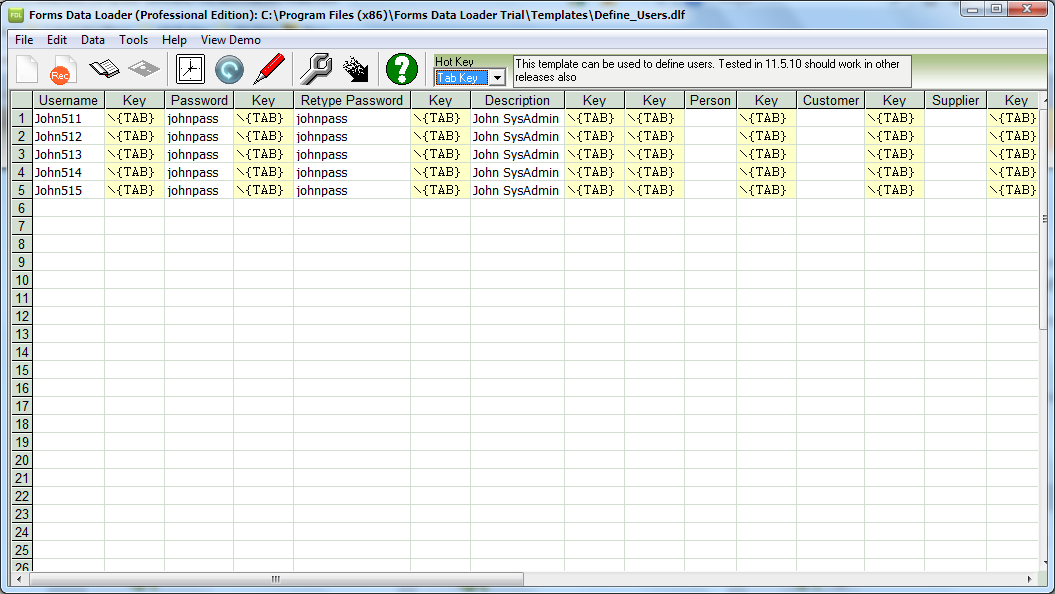
Task: Open the clock delay settings icon
Action: point(190,69)
